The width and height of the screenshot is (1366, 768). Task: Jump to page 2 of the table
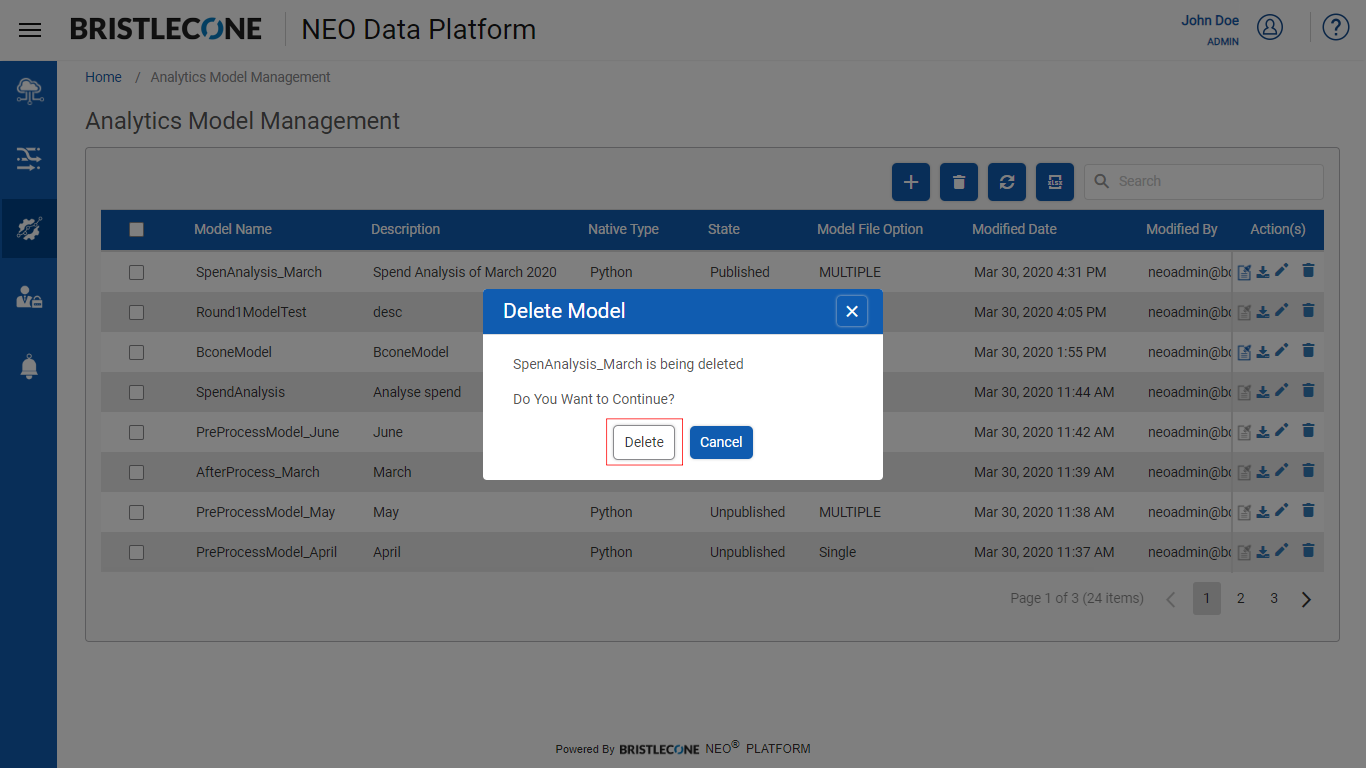tap(1240, 598)
